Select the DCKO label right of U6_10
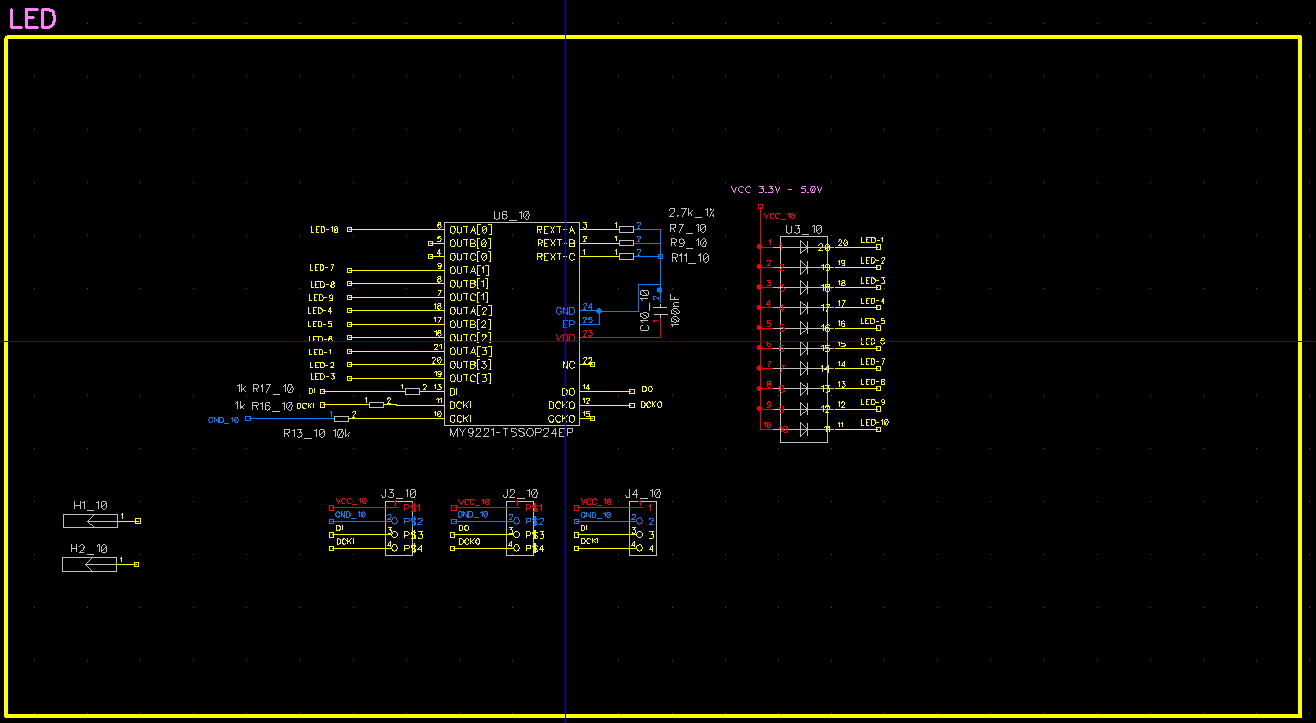This screenshot has height=723, width=1316. [x=651, y=405]
